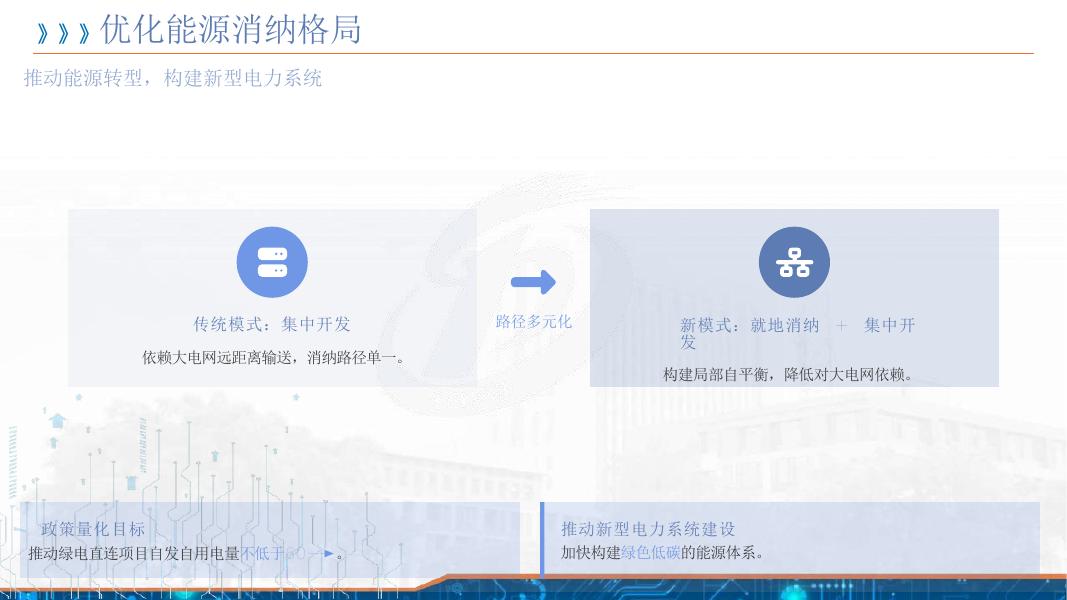Click the plus sign between 就地消纳 and 集中开发
The image size is (1067, 600).
click(841, 325)
